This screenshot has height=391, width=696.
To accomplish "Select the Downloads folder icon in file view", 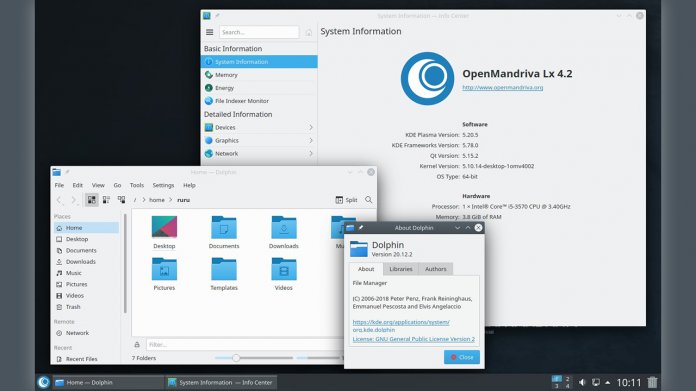I will (284, 227).
